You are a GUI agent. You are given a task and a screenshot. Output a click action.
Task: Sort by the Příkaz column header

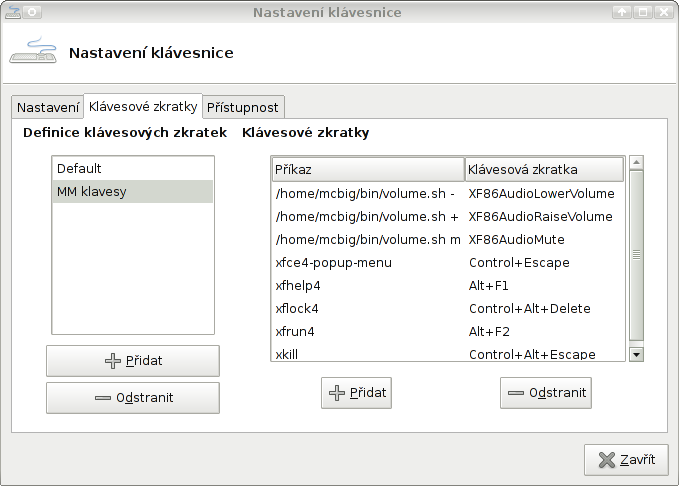tap(367, 169)
